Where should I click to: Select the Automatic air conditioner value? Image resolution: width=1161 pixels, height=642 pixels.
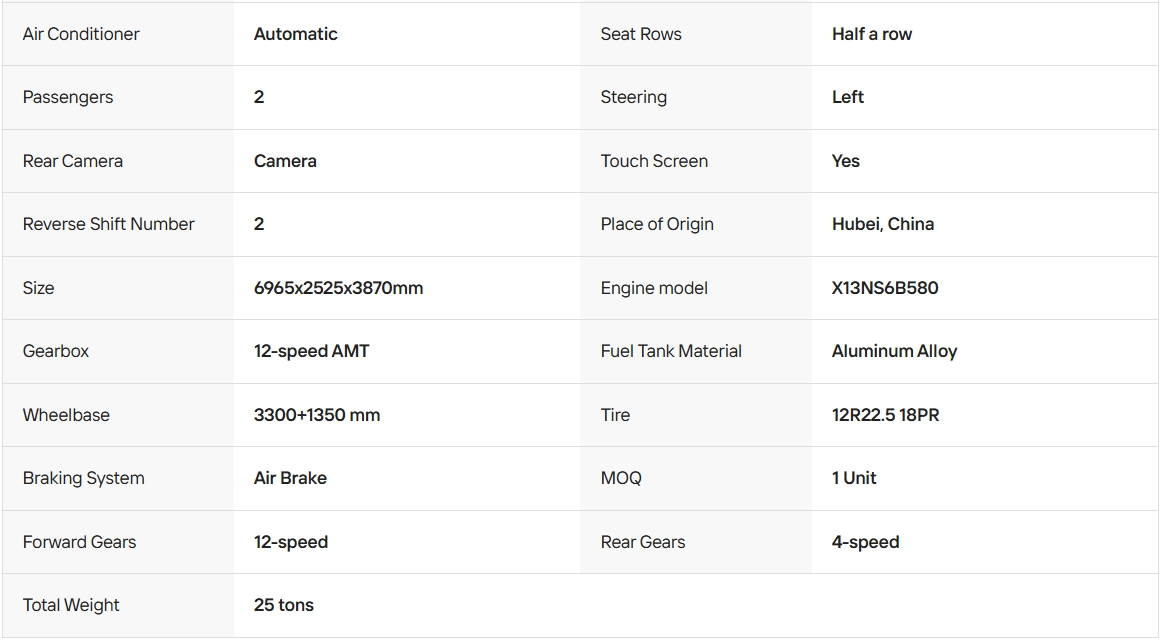pyautogui.click(x=295, y=34)
